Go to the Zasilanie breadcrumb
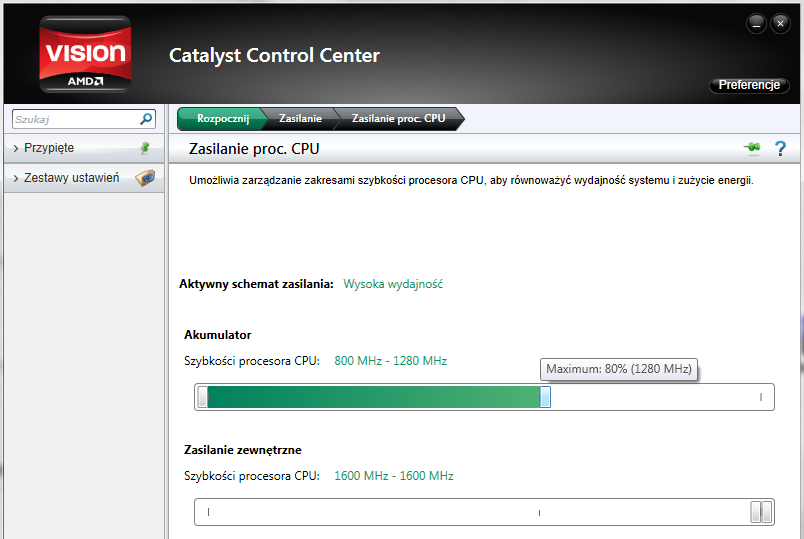 pyautogui.click(x=300, y=118)
